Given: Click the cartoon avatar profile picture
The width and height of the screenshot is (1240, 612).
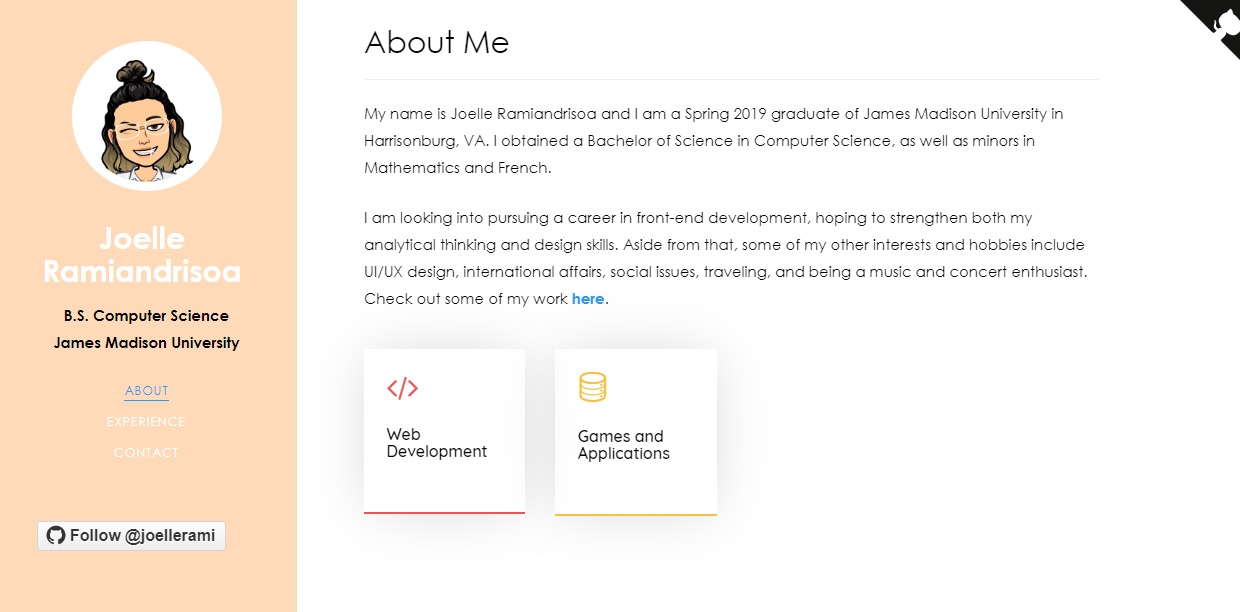Looking at the screenshot, I should coord(147,116).
